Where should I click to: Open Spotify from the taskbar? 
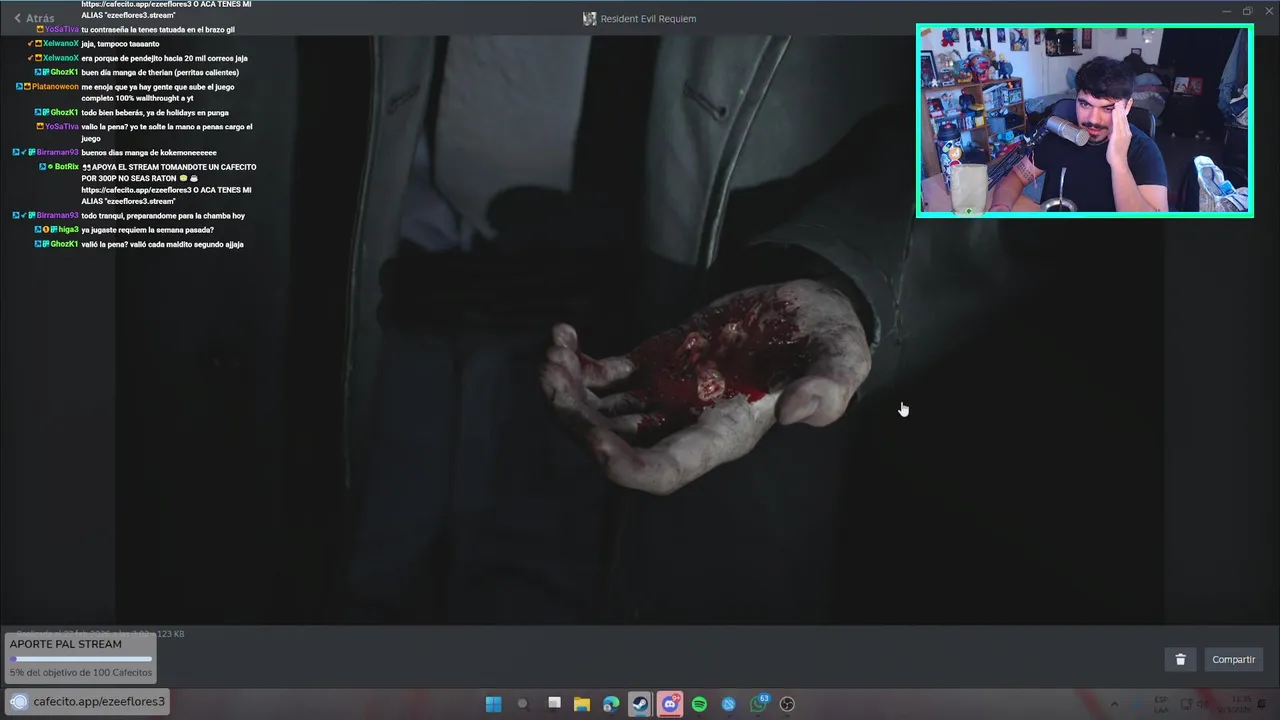[x=699, y=704]
